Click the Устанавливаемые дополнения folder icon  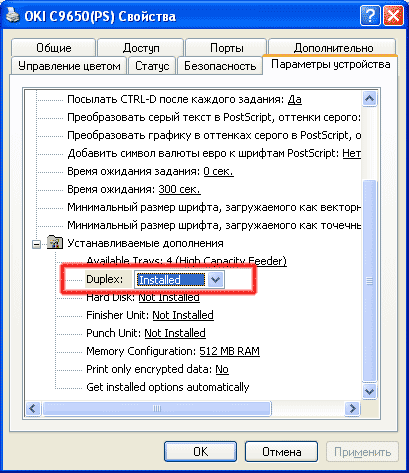55,242
